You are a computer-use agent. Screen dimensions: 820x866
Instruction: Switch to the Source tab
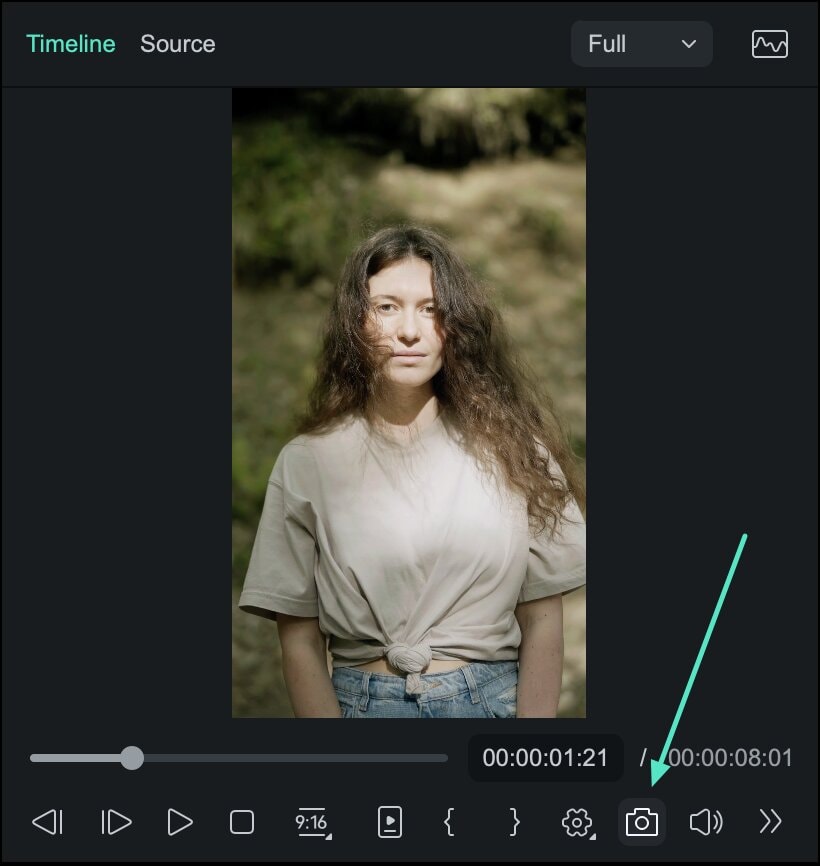point(177,44)
